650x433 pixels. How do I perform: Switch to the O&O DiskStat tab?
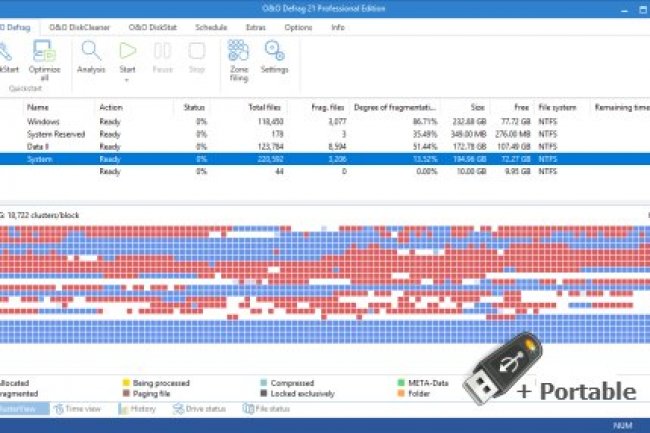pyautogui.click(x=152, y=27)
